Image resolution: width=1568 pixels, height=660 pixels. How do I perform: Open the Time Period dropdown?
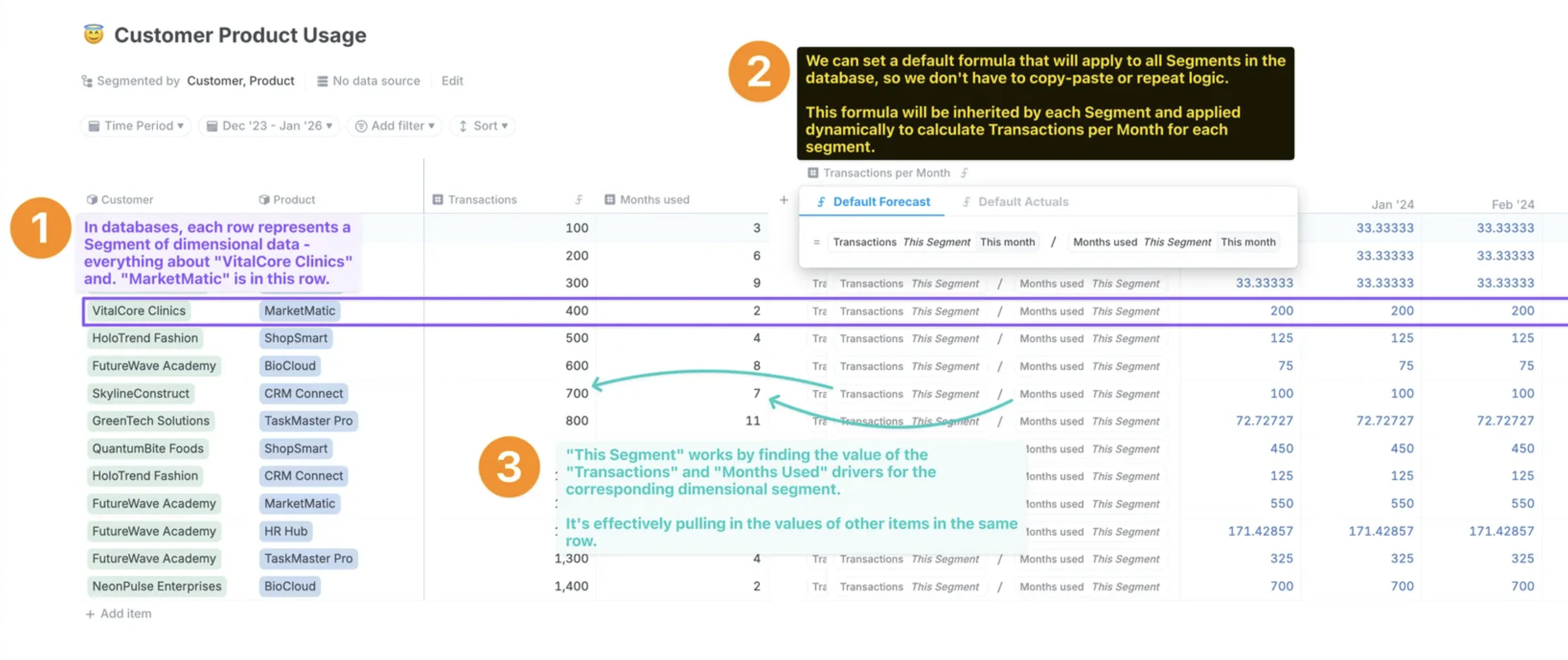tap(136, 126)
